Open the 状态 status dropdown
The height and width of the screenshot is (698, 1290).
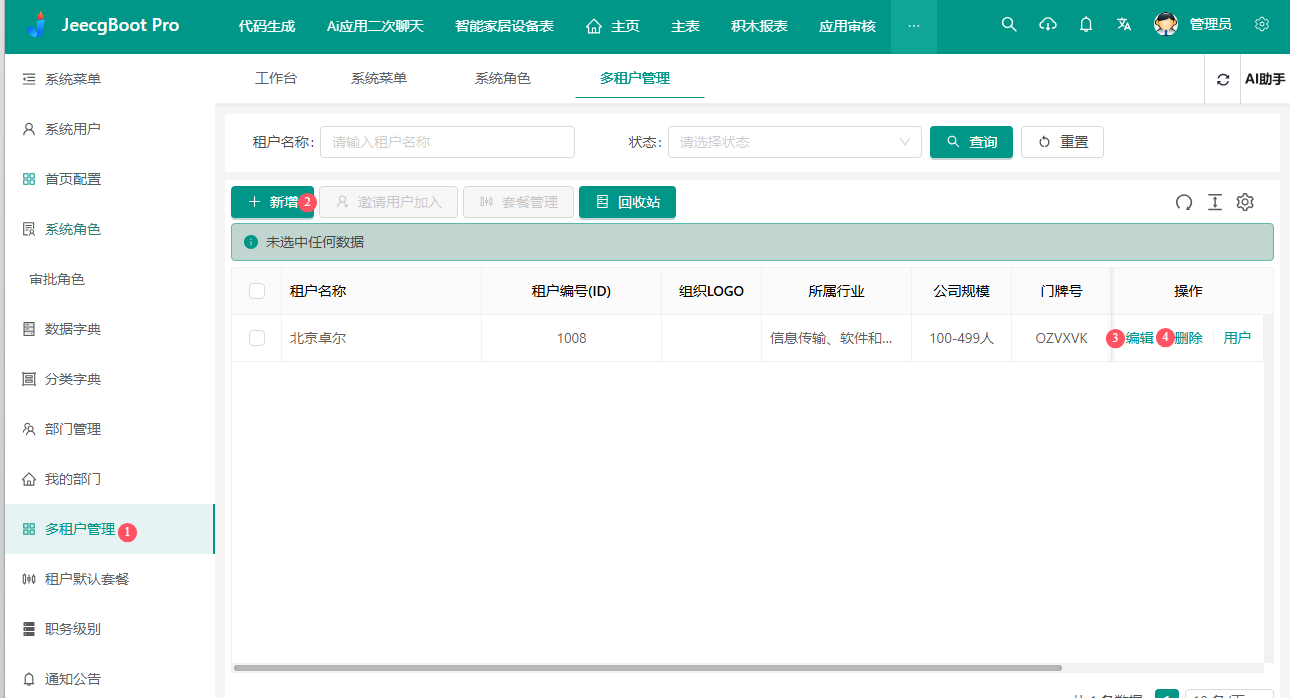tap(794, 142)
